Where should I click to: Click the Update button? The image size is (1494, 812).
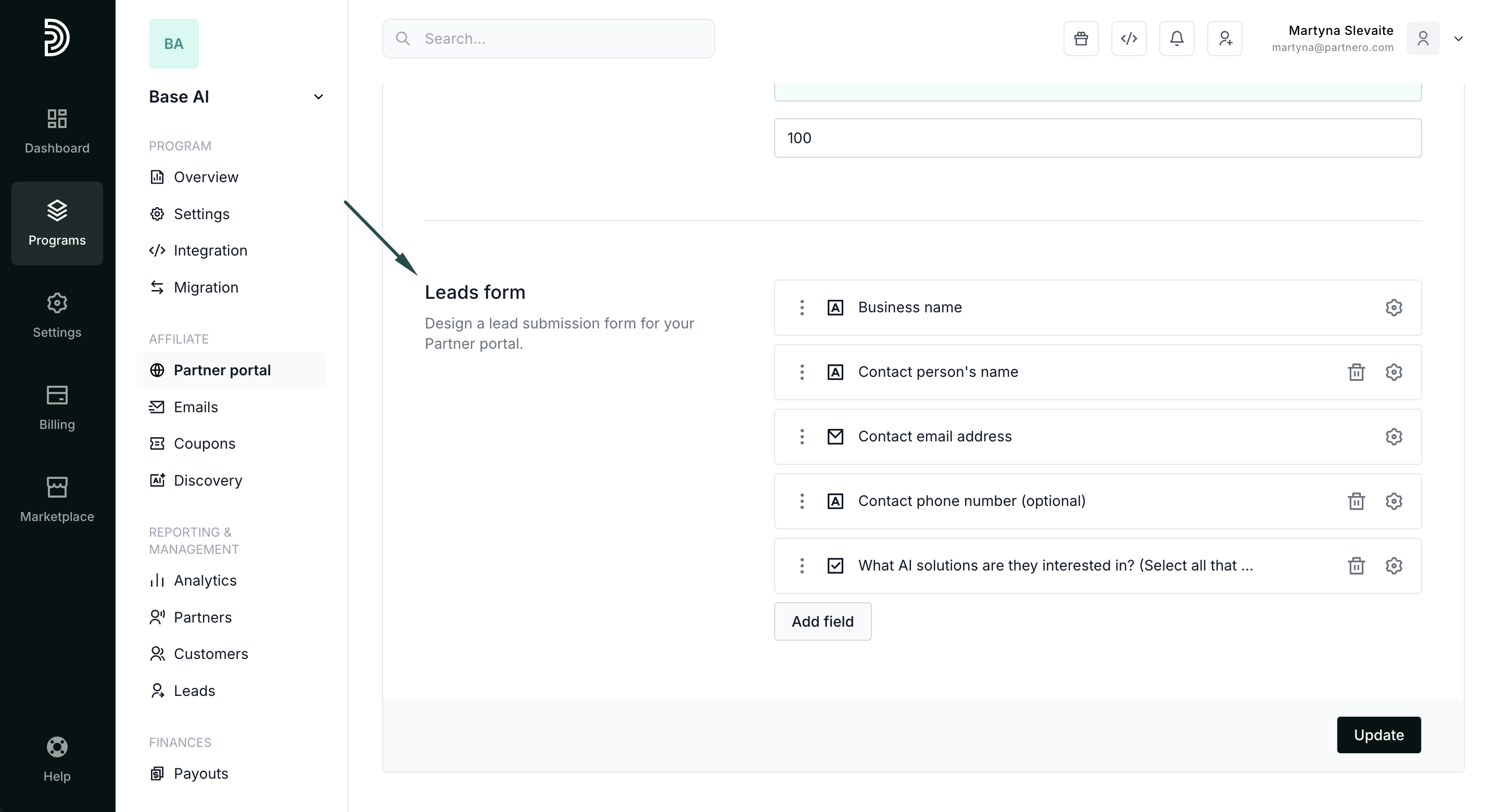1378,735
